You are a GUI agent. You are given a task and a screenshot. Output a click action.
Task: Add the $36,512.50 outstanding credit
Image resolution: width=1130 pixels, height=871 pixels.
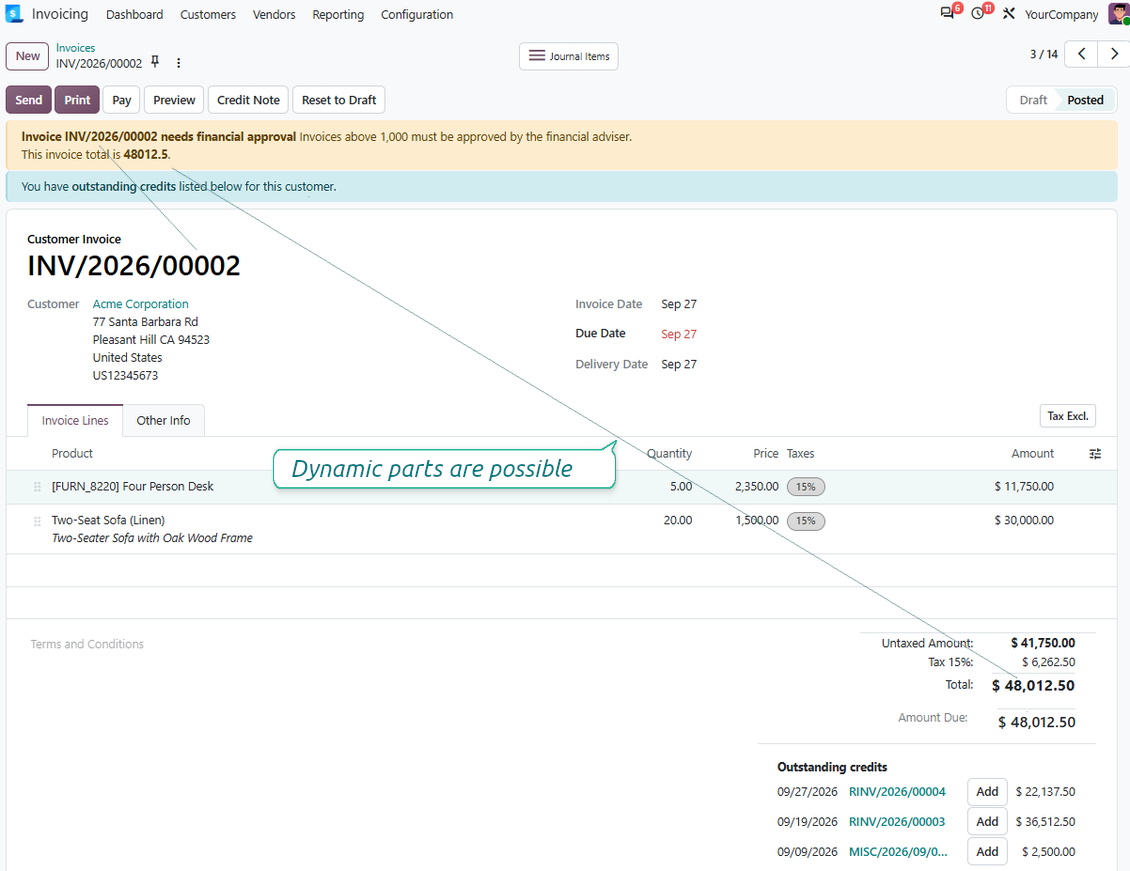click(987, 822)
